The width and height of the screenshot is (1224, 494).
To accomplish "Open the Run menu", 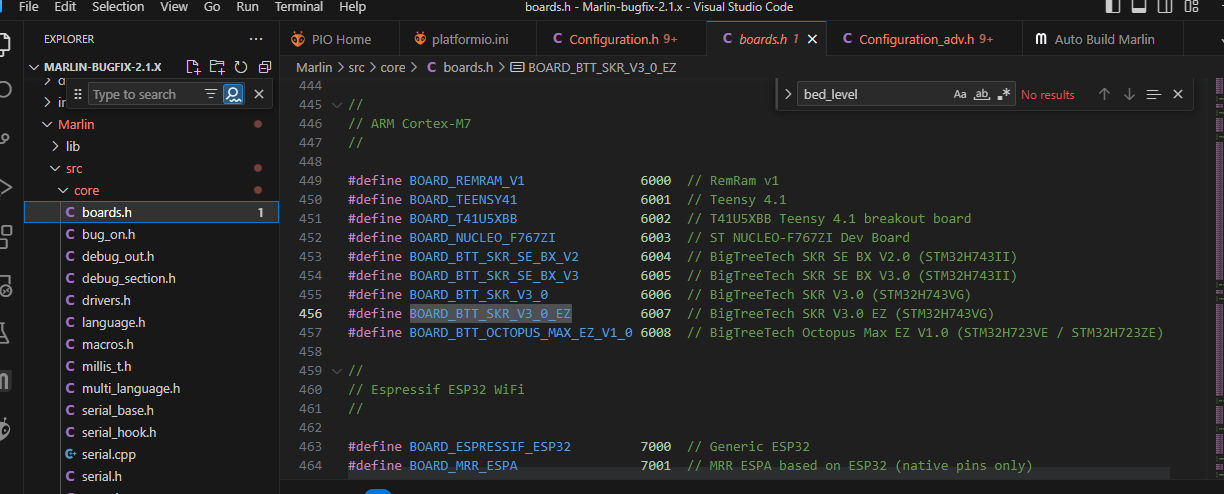I will click(x=248, y=7).
